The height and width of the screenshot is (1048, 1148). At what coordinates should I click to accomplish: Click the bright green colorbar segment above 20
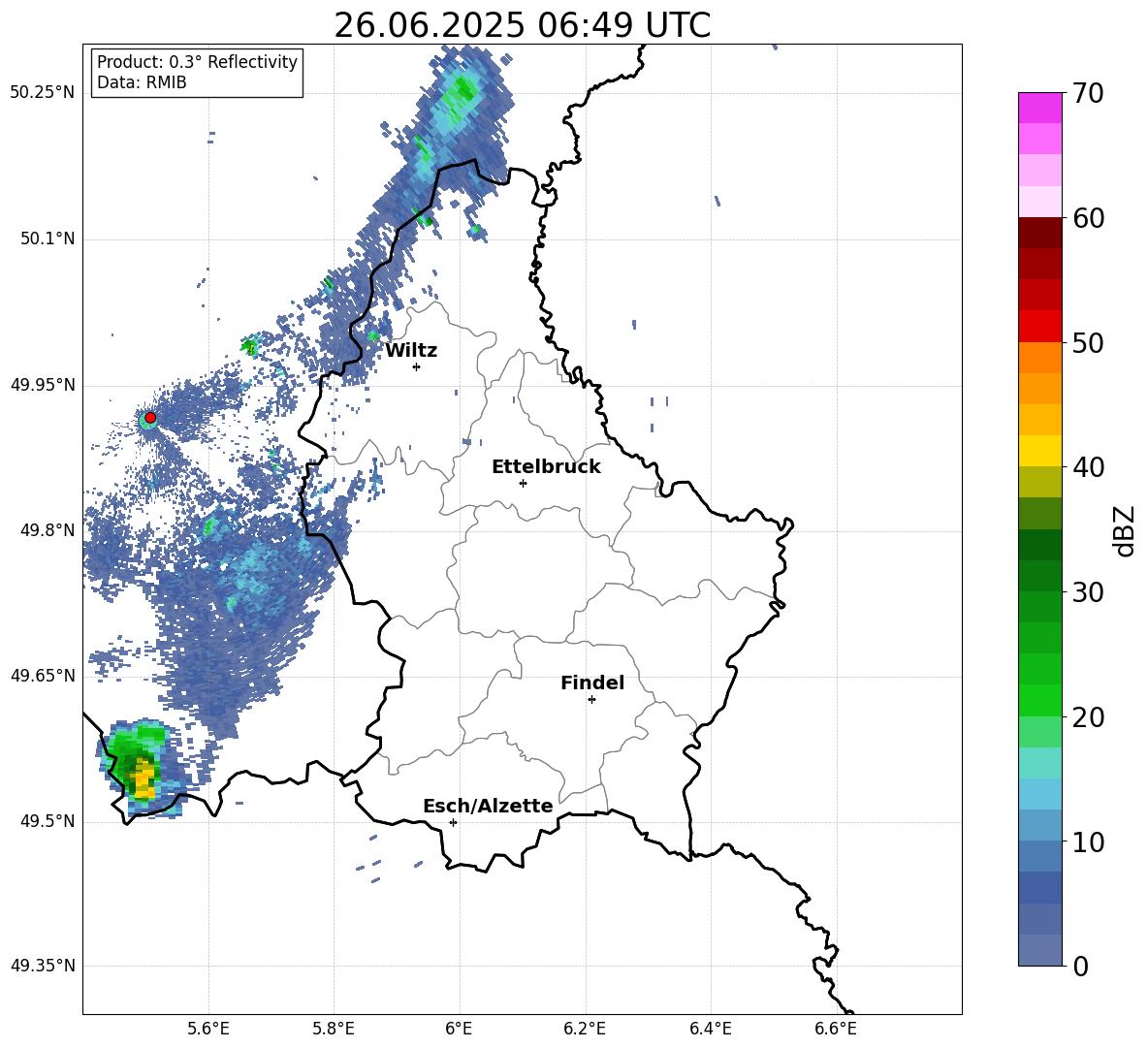(1039, 700)
